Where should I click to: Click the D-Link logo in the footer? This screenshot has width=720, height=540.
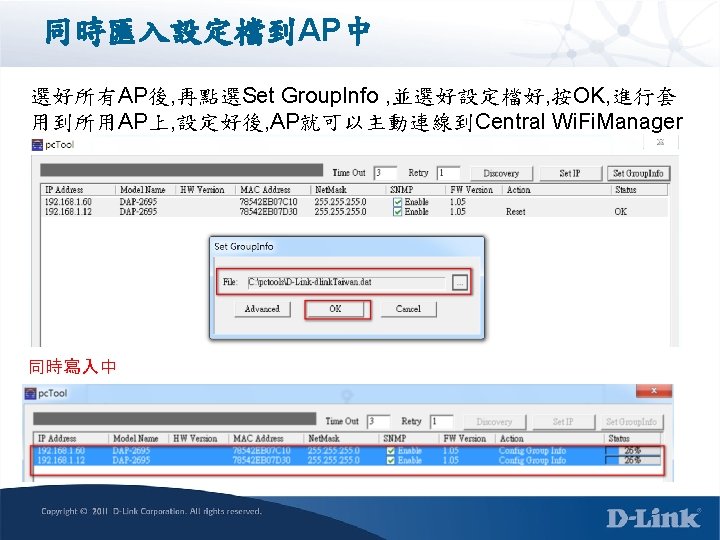click(x=654, y=518)
